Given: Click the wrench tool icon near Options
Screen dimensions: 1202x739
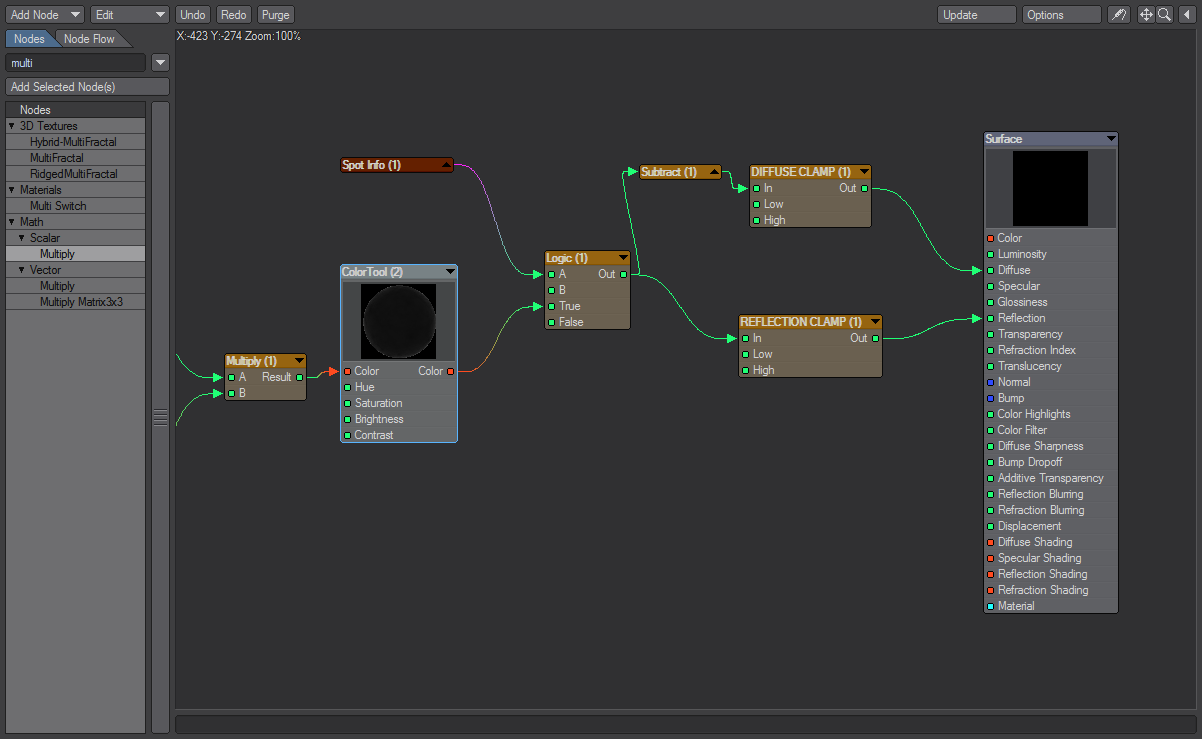Looking at the screenshot, I should 1119,15.
